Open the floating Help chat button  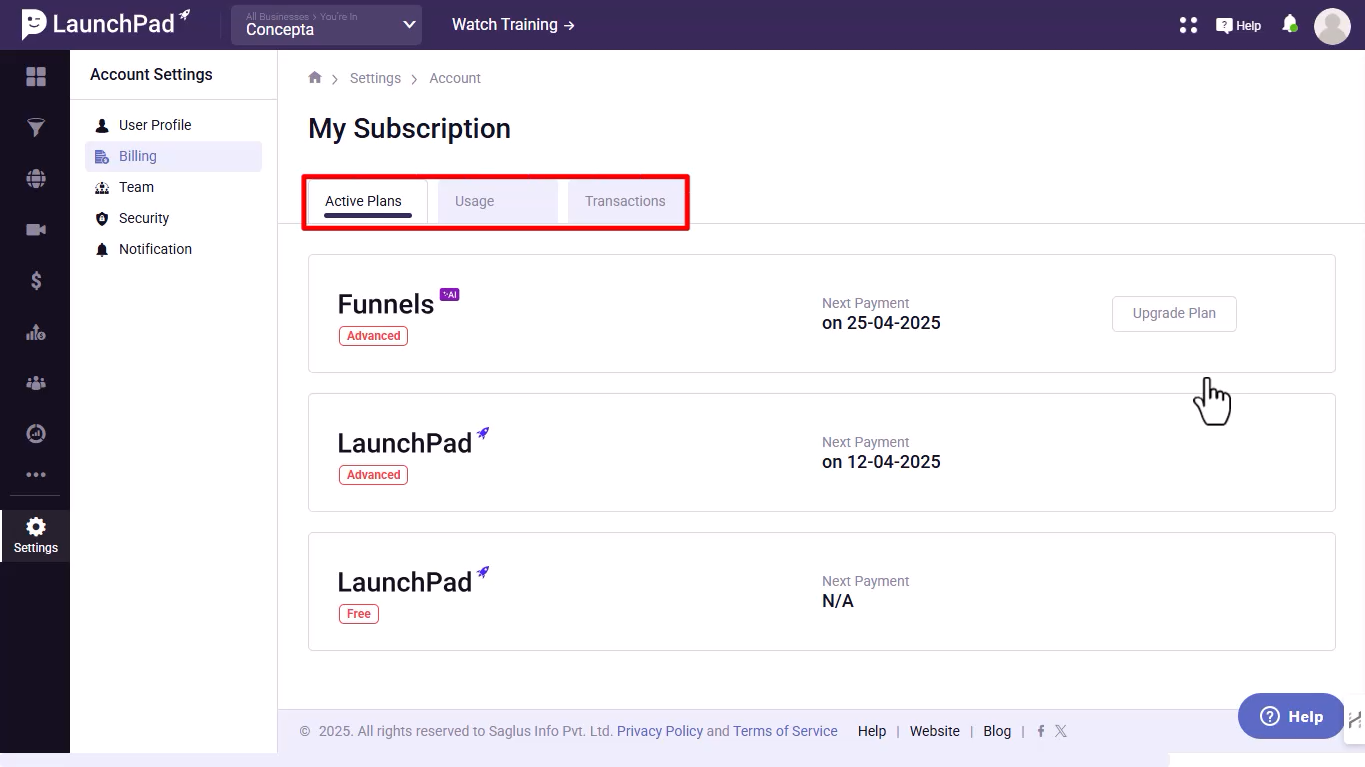click(x=1291, y=716)
